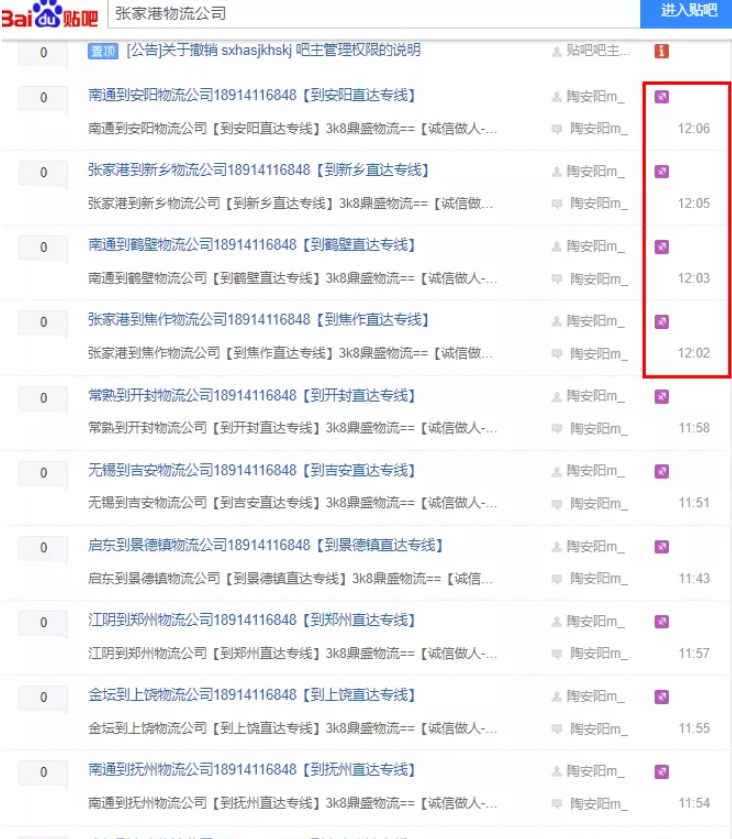The height and width of the screenshot is (839, 732).
Task: Click author icon beside 南通到安阳 post title
Action: coord(556,97)
